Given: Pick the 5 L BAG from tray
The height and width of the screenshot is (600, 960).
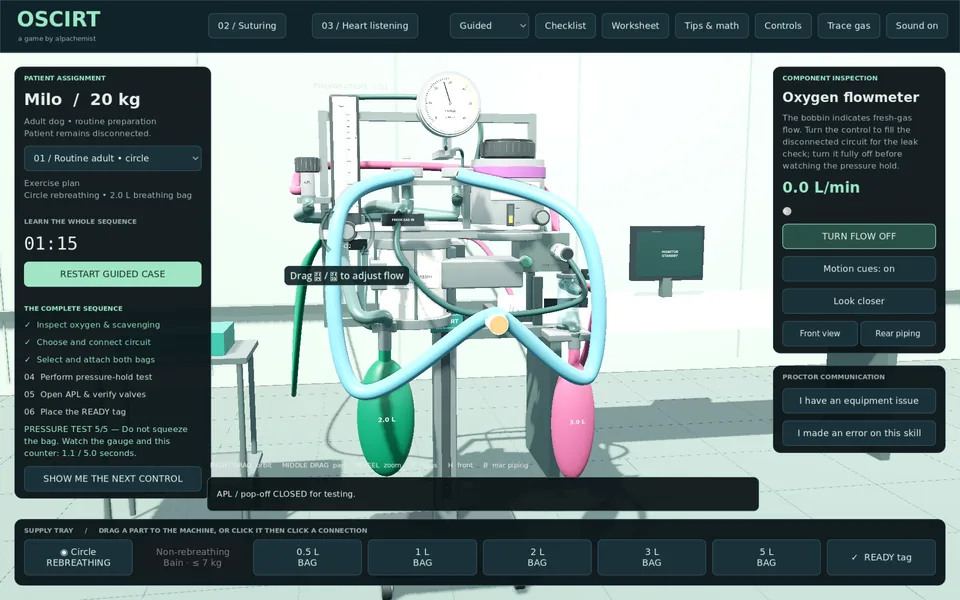Looking at the screenshot, I should 766,557.
